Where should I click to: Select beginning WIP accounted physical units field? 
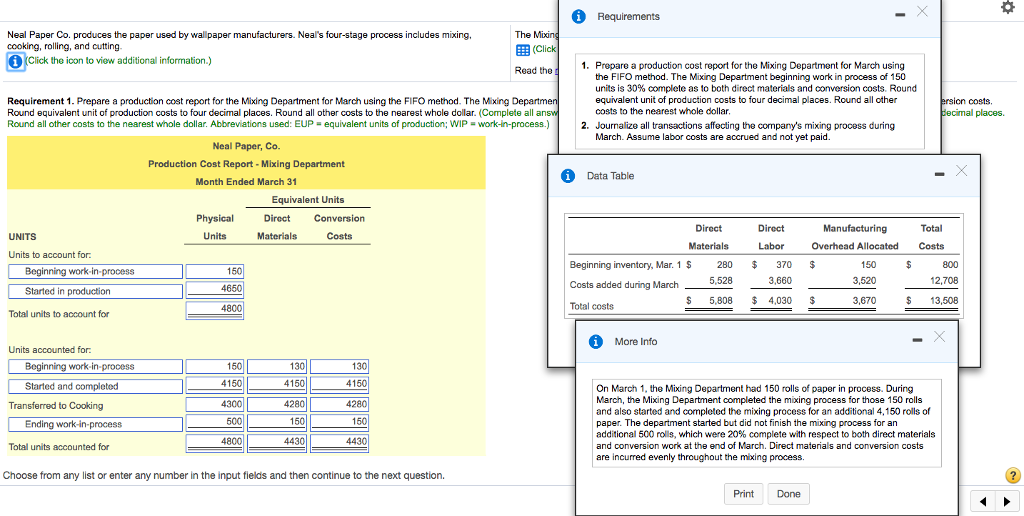(215, 366)
